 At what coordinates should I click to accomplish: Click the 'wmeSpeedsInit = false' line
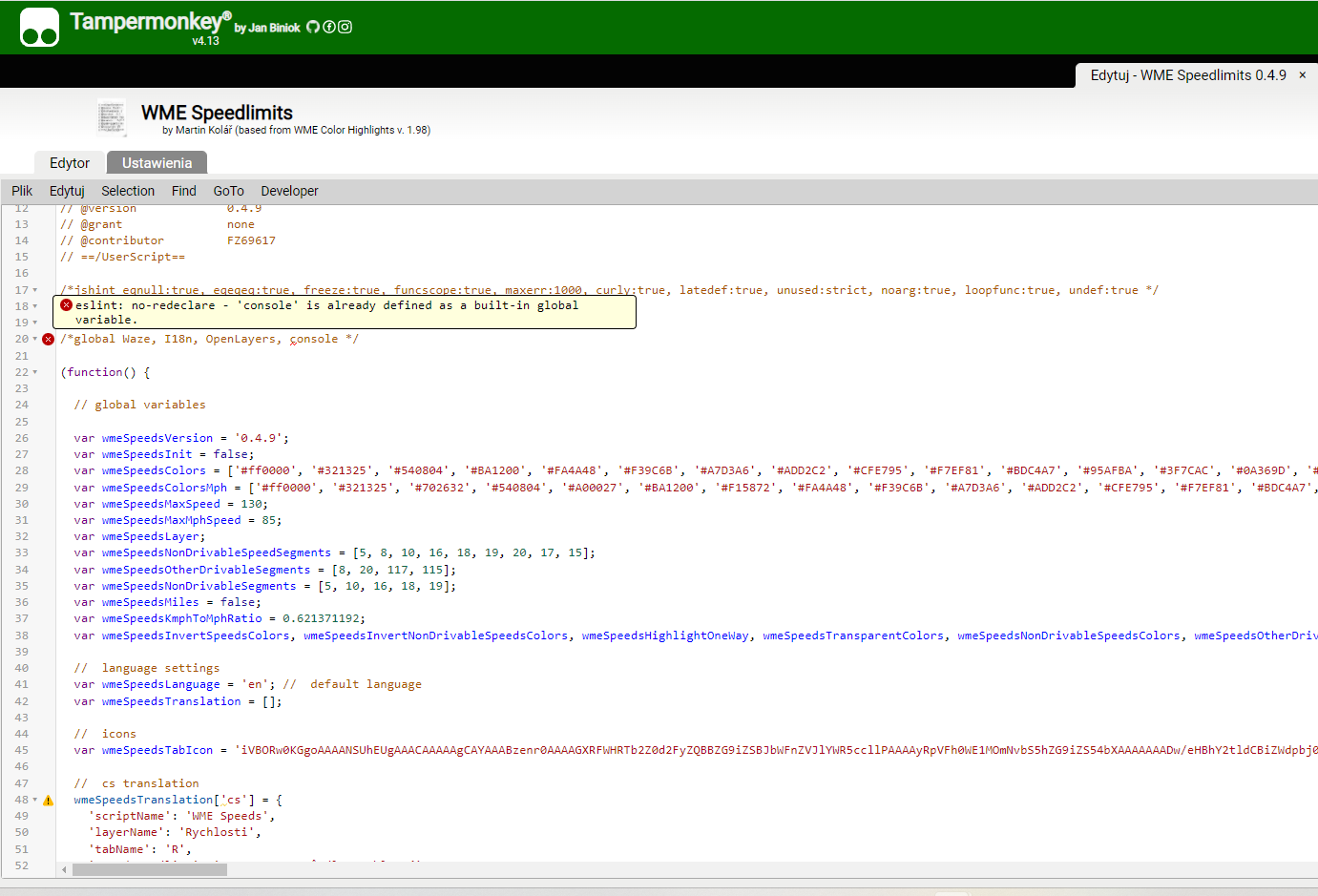[x=164, y=454]
